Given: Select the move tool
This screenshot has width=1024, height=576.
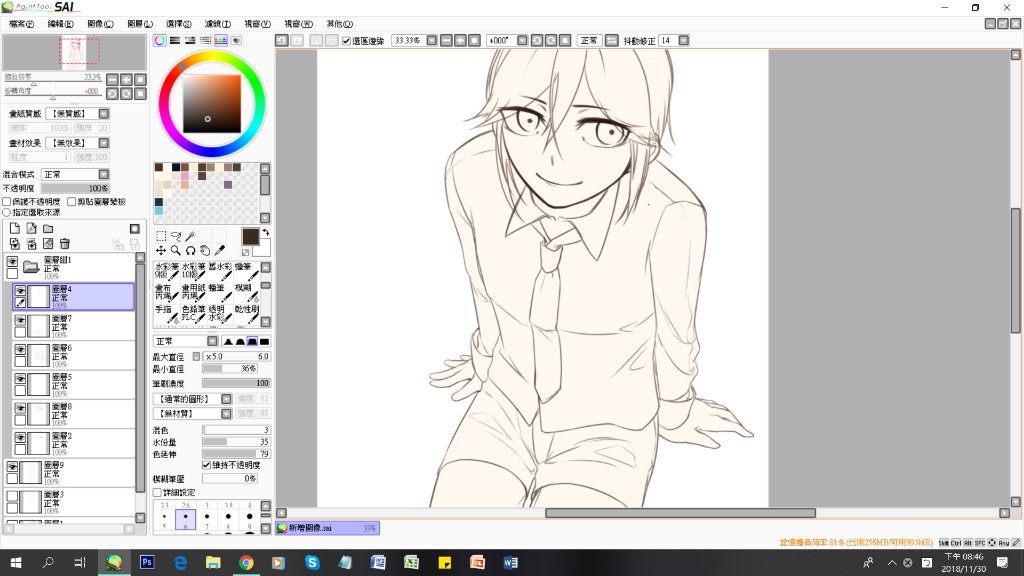Looking at the screenshot, I should 161,251.
